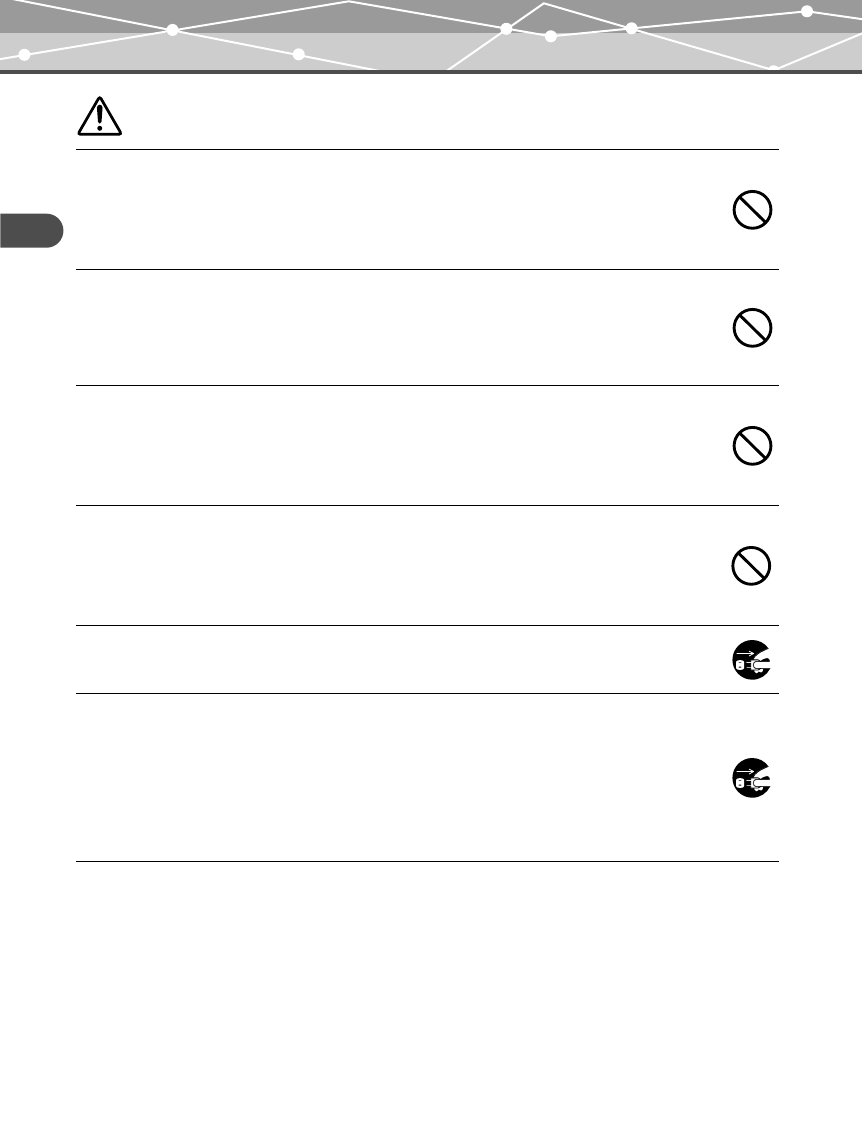
Task: Select the middle dot of the central header cluster
Action: [x=551, y=36]
